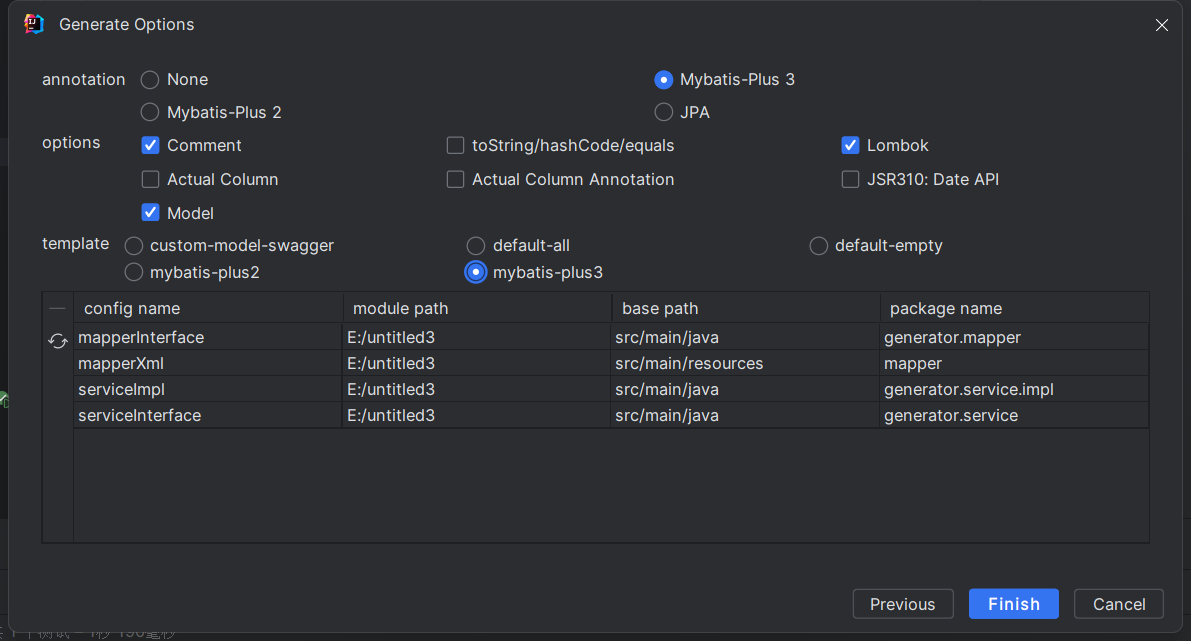Viewport: 1191px width, 641px height.
Task: Select the mapperXml config row
Action: point(611,363)
